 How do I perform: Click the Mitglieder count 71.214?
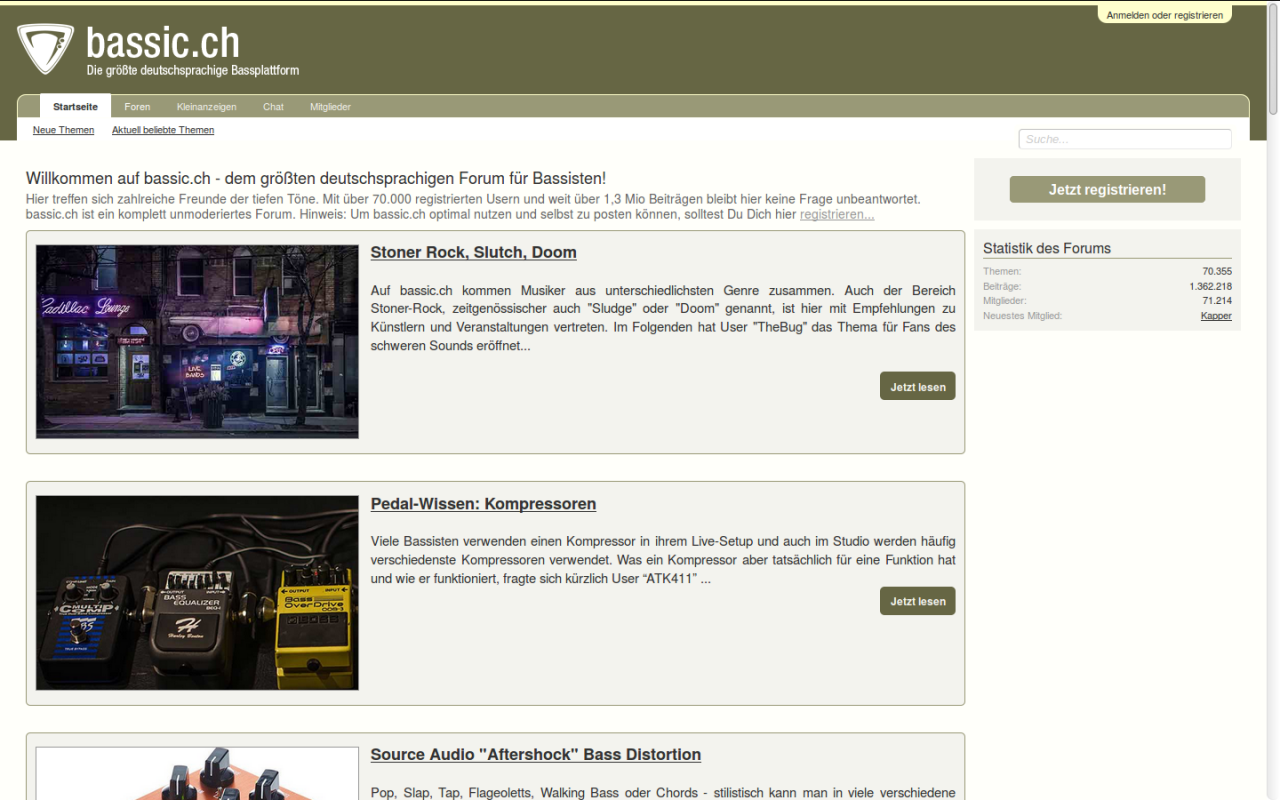(x=1217, y=301)
